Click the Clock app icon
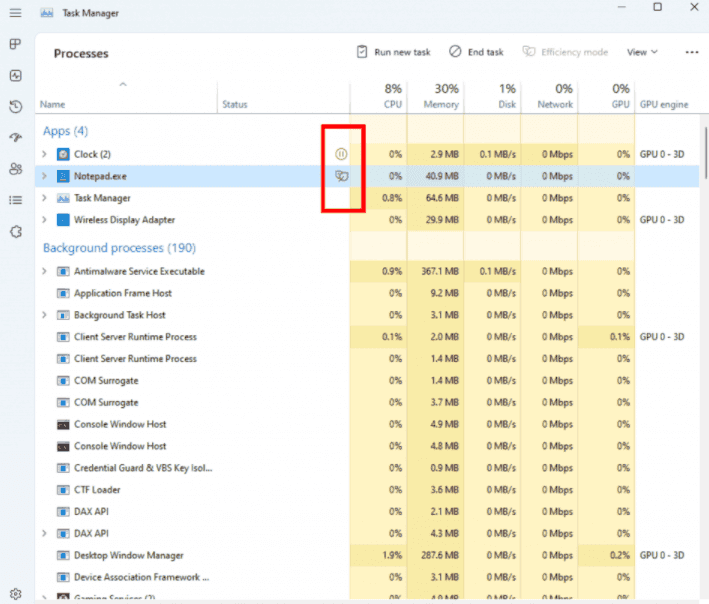709x604 pixels. (63, 154)
